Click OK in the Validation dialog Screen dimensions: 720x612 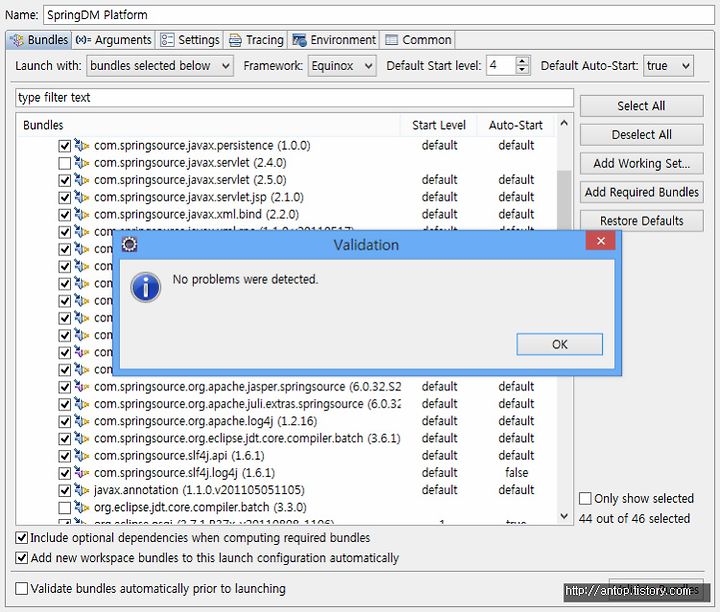click(559, 344)
